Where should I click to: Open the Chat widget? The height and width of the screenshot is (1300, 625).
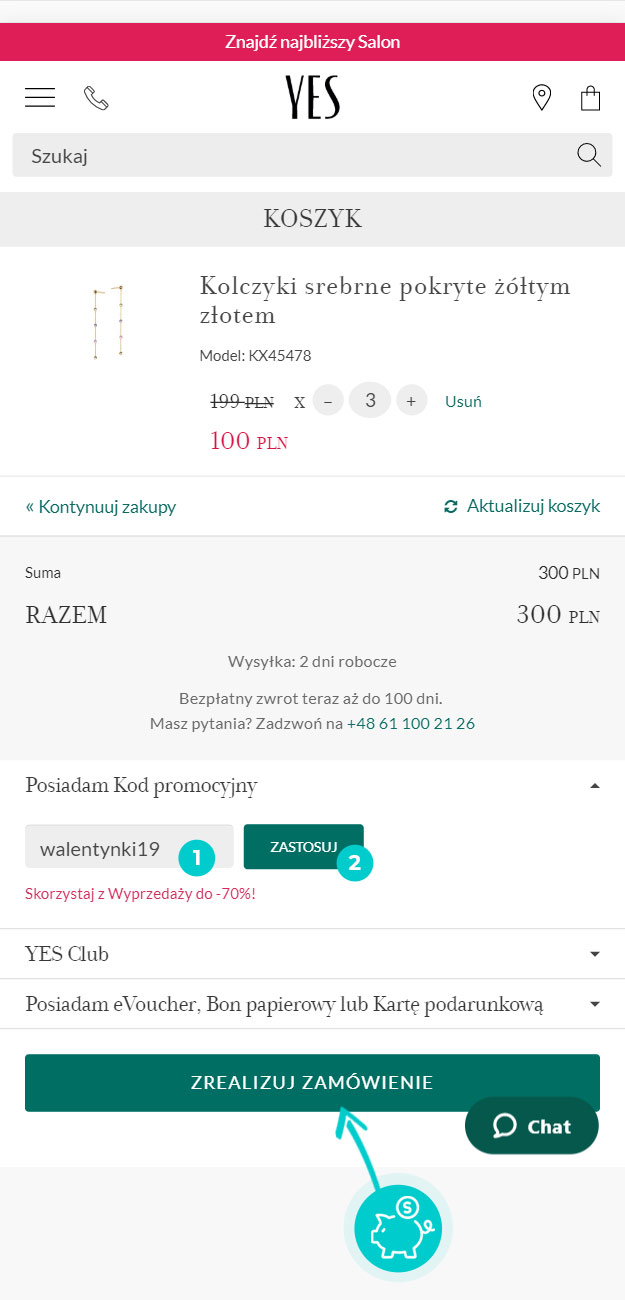(x=532, y=1126)
